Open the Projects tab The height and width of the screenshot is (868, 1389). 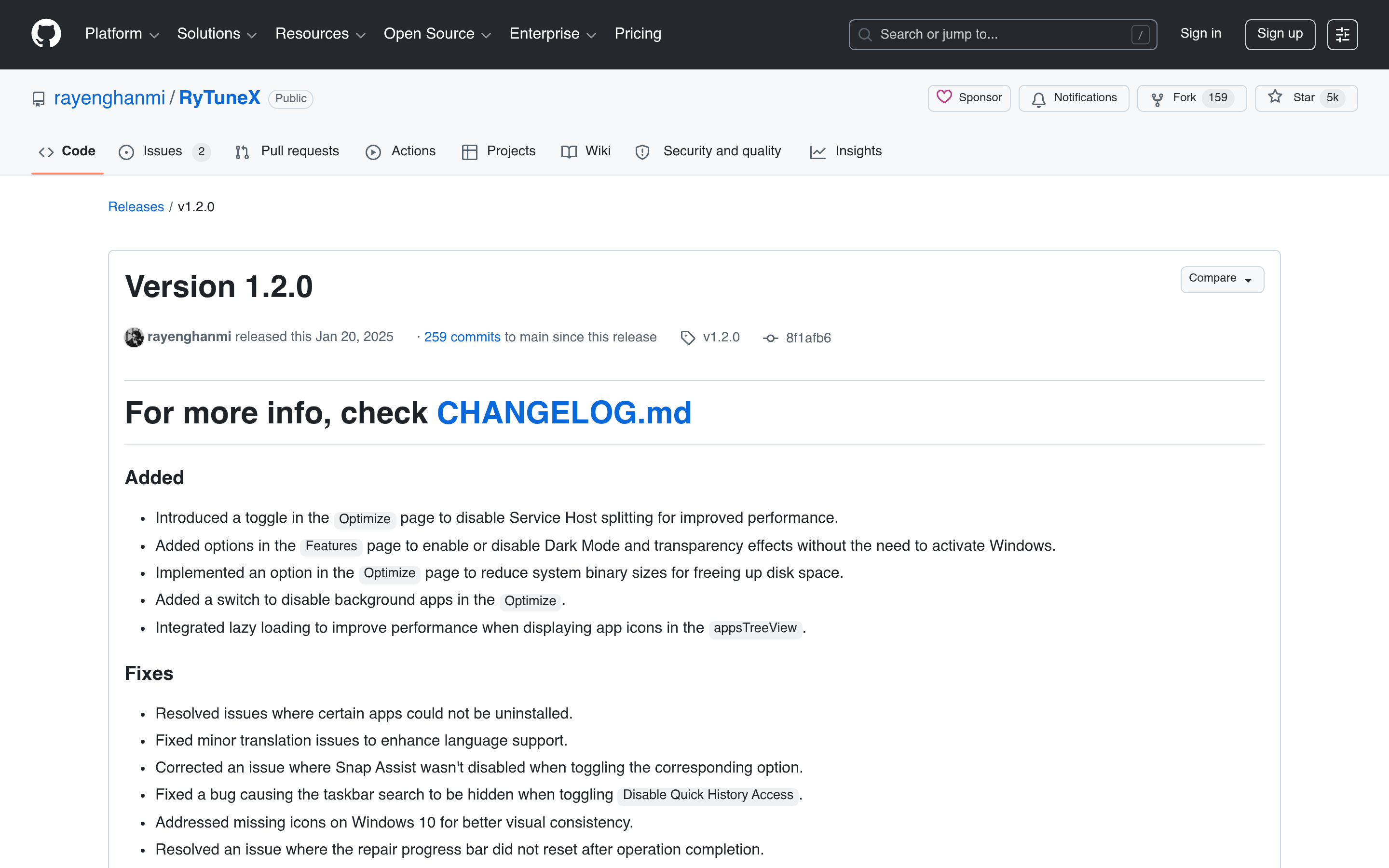pyautogui.click(x=498, y=151)
